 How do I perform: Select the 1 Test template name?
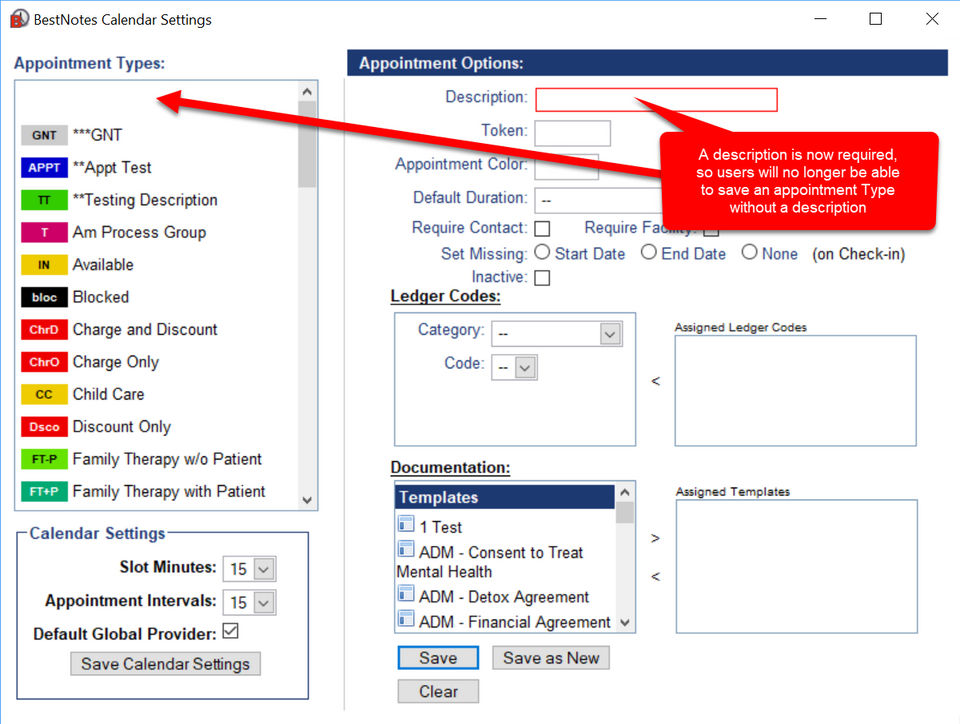coord(441,528)
